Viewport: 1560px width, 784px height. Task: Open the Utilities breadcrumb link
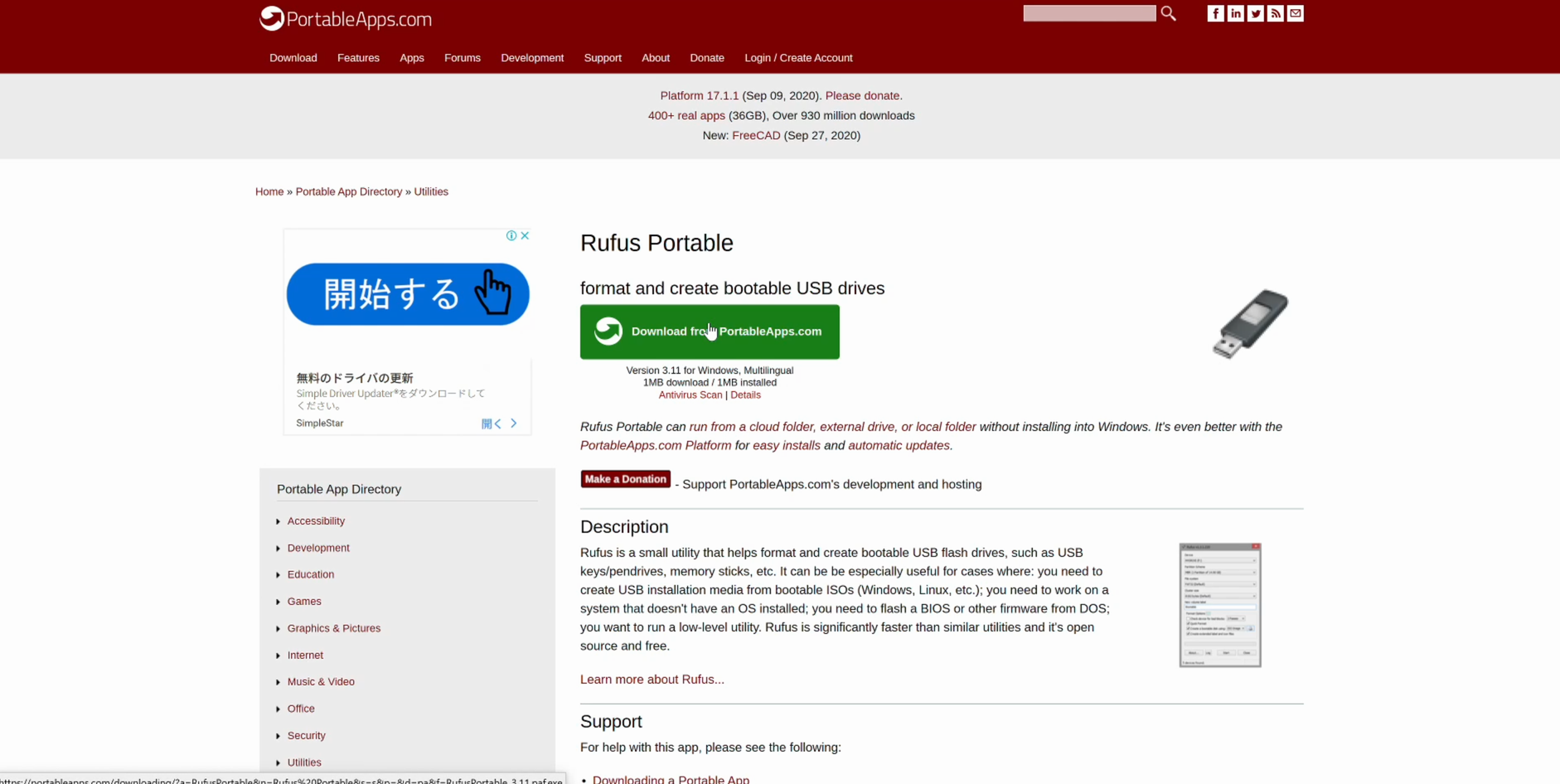tap(431, 191)
